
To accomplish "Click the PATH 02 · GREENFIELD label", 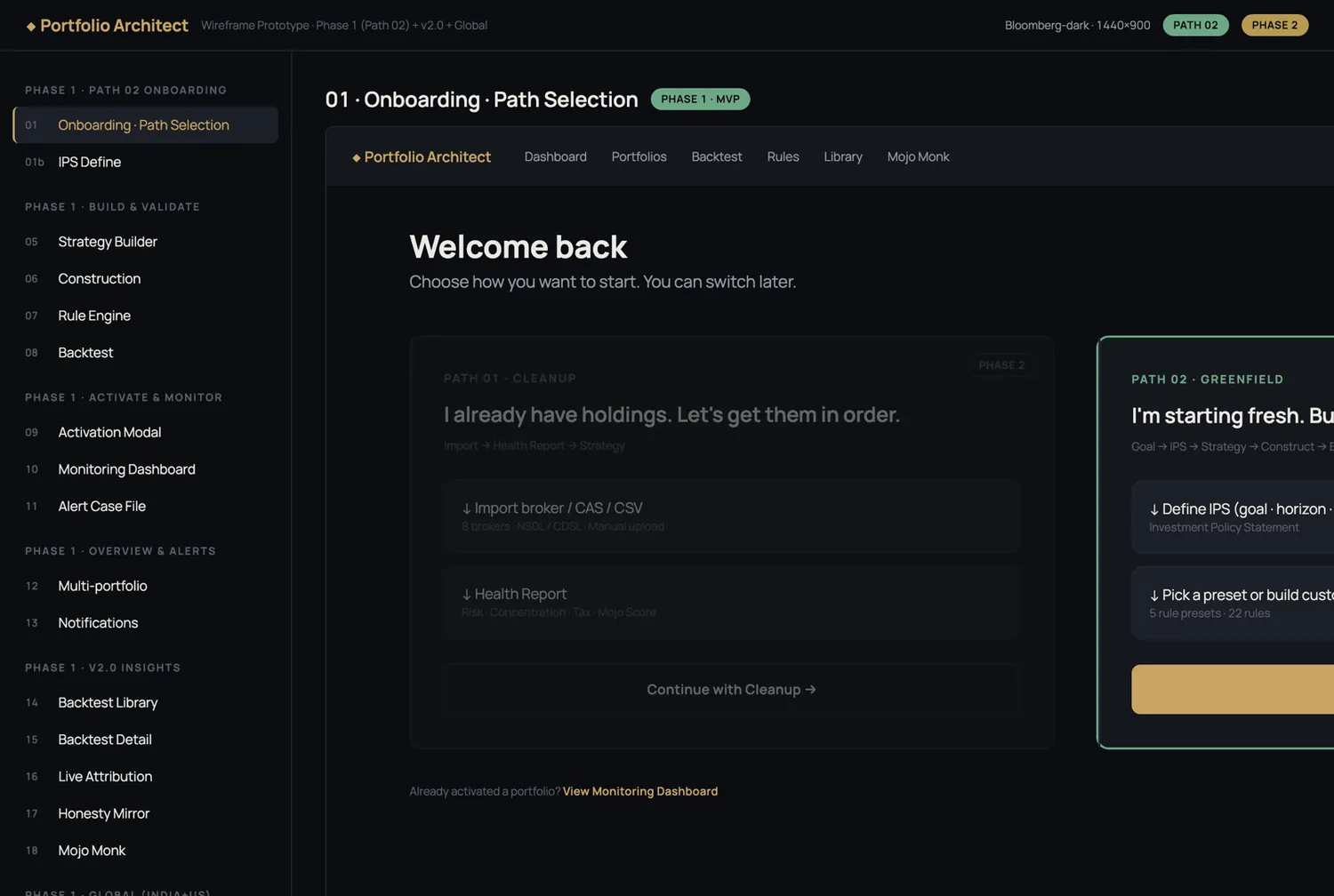I will [1208, 380].
